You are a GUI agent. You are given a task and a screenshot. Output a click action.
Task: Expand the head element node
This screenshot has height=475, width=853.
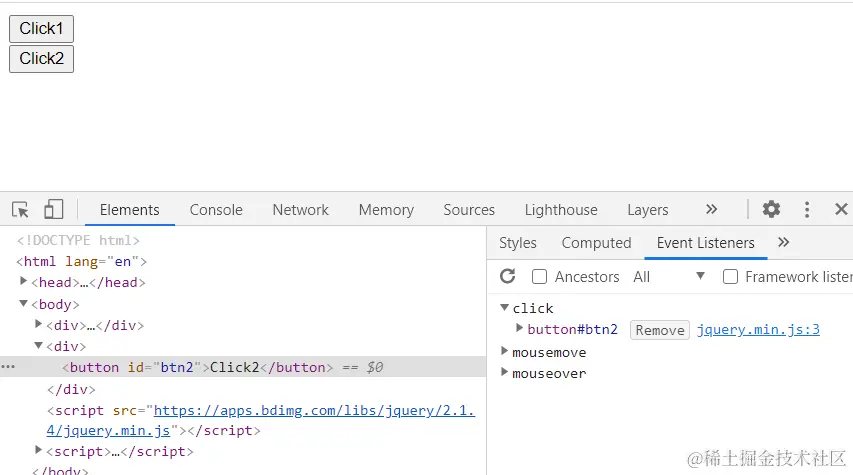(24, 282)
